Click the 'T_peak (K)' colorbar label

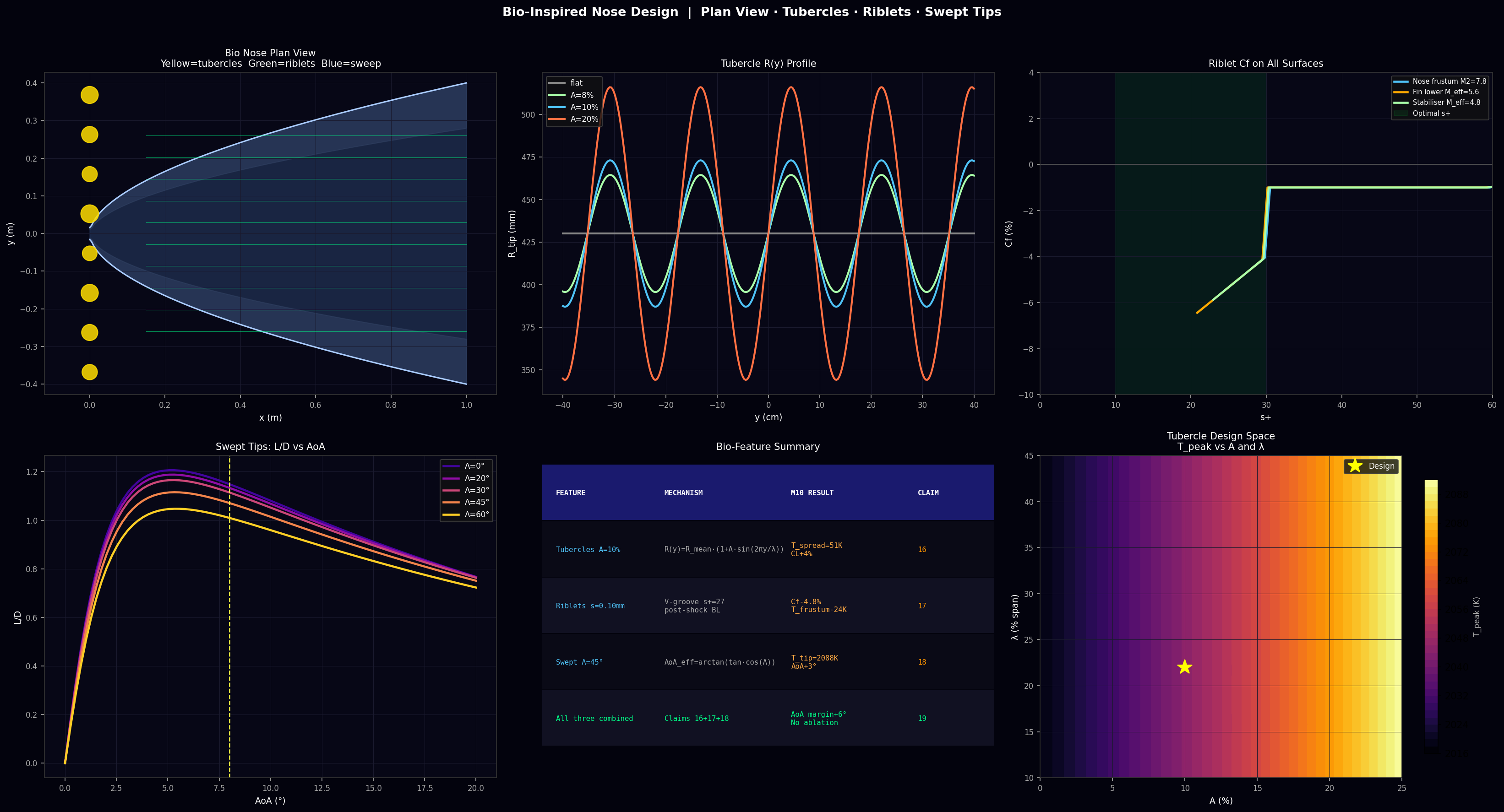click(1477, 617)
